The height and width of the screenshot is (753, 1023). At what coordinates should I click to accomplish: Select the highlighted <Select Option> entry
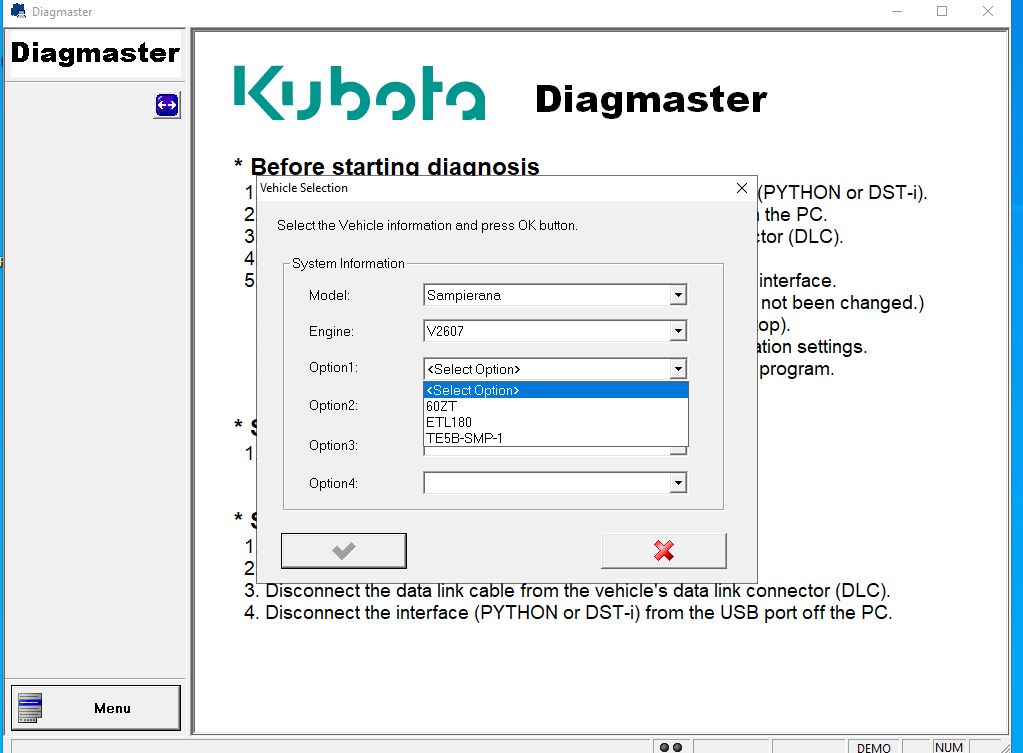click(556, 390)
